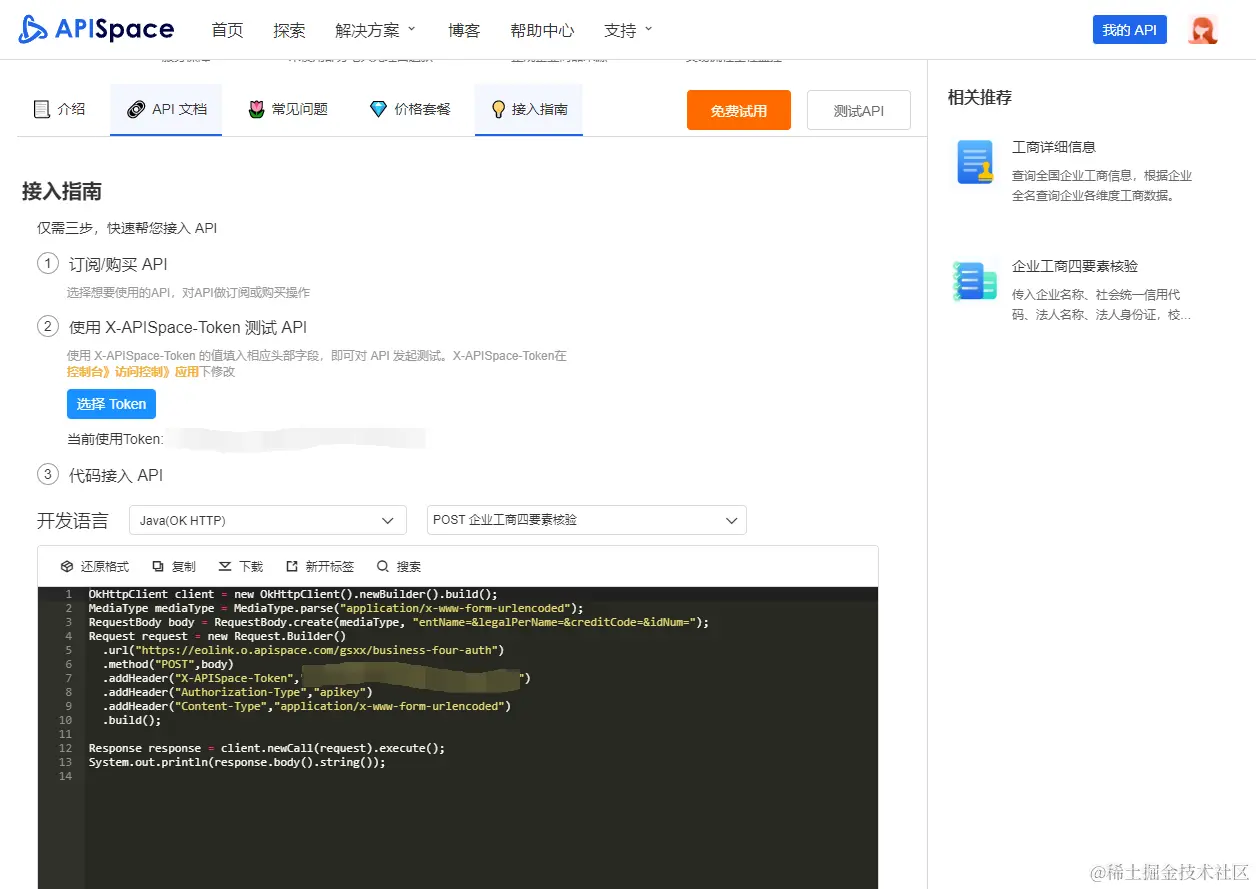Open the 工商详细信息 recommendation title

[x=1054, y=147]
